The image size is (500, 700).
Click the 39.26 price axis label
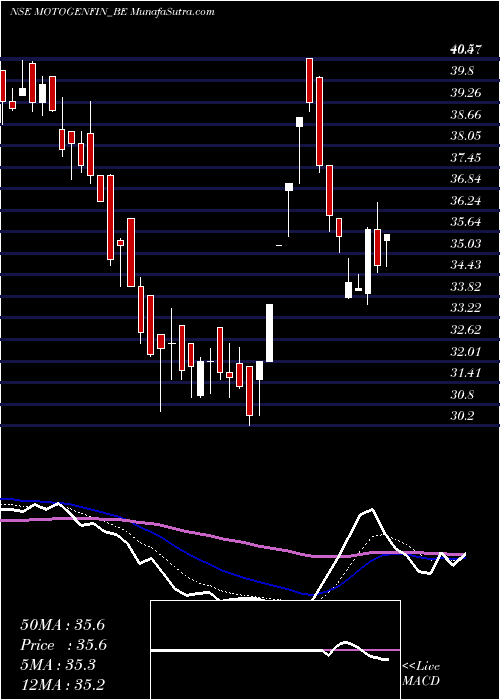[466, 93]
